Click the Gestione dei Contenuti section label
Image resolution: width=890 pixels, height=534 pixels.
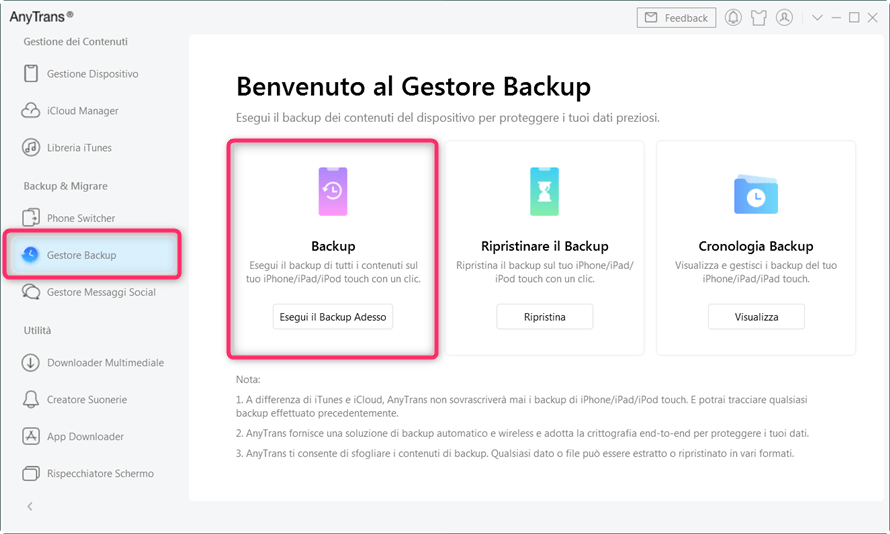point(75,41)
